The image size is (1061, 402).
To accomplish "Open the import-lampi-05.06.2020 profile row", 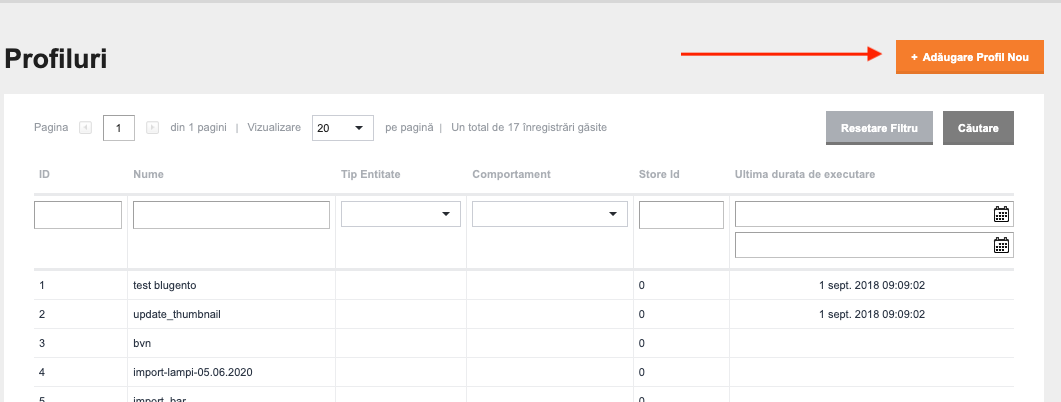I will tap(524, 372).
